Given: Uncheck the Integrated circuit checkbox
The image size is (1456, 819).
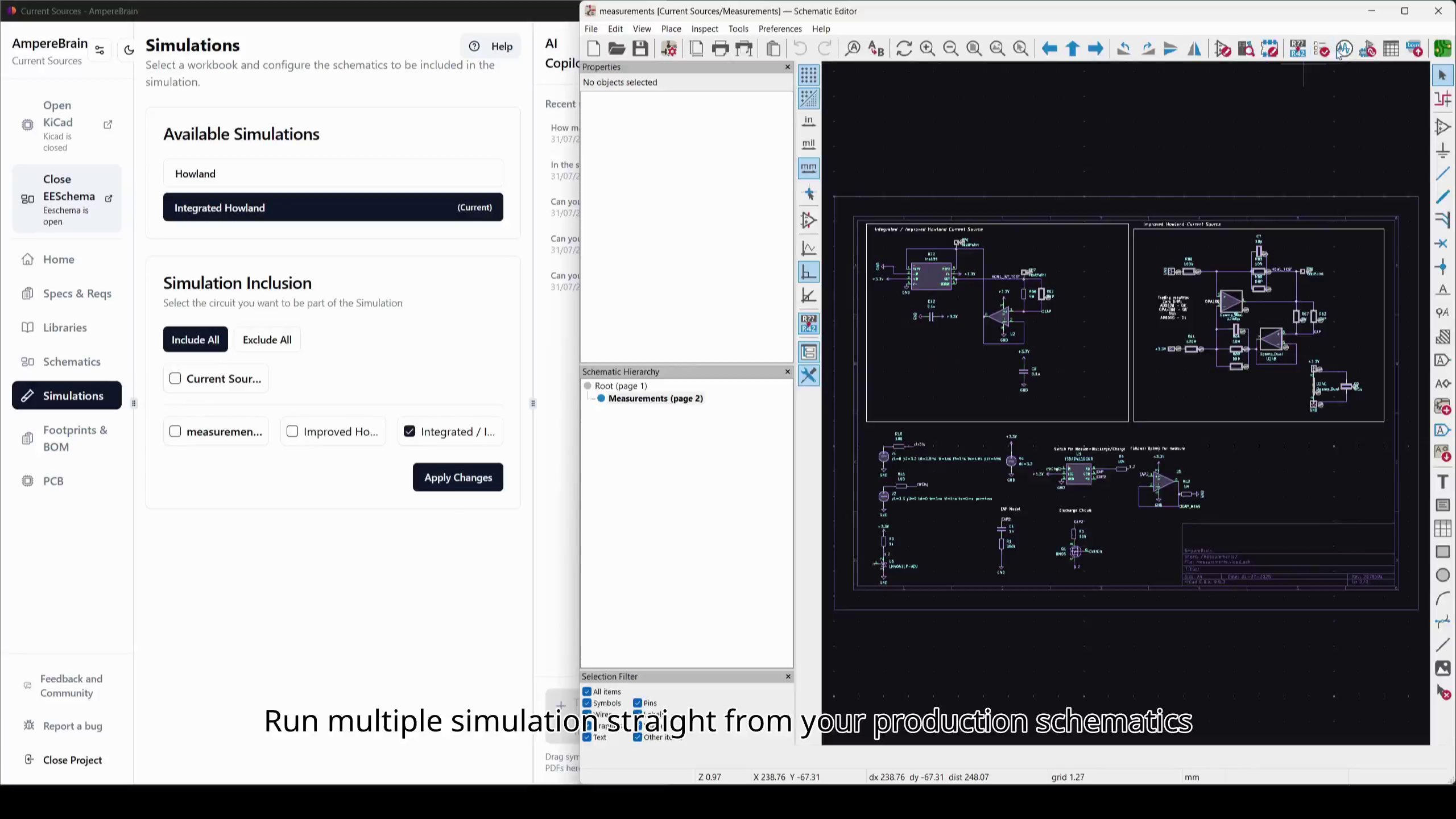Looking at the screenshot, I should point(409,431).
